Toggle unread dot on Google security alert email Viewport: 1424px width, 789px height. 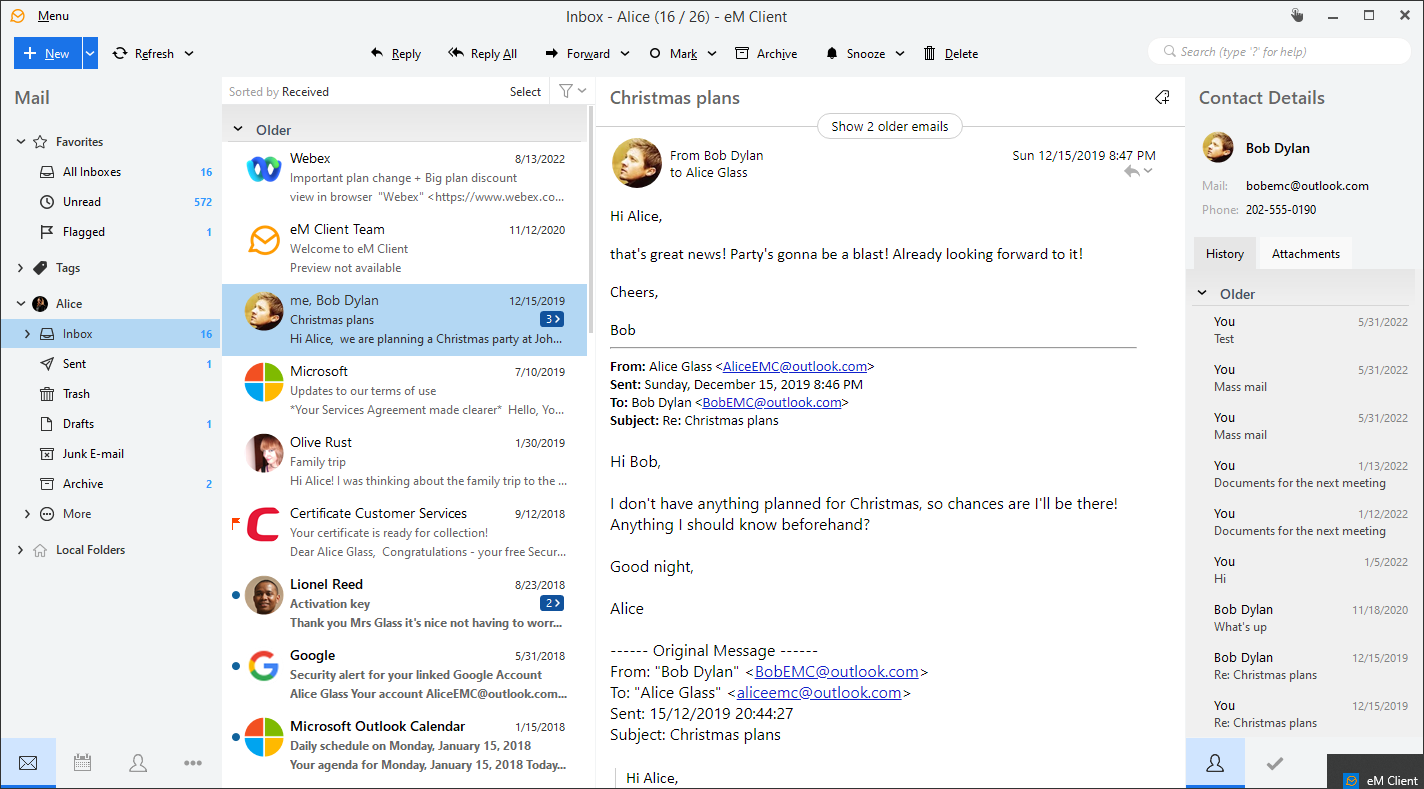pyautogui.click(x=235, y=666)
